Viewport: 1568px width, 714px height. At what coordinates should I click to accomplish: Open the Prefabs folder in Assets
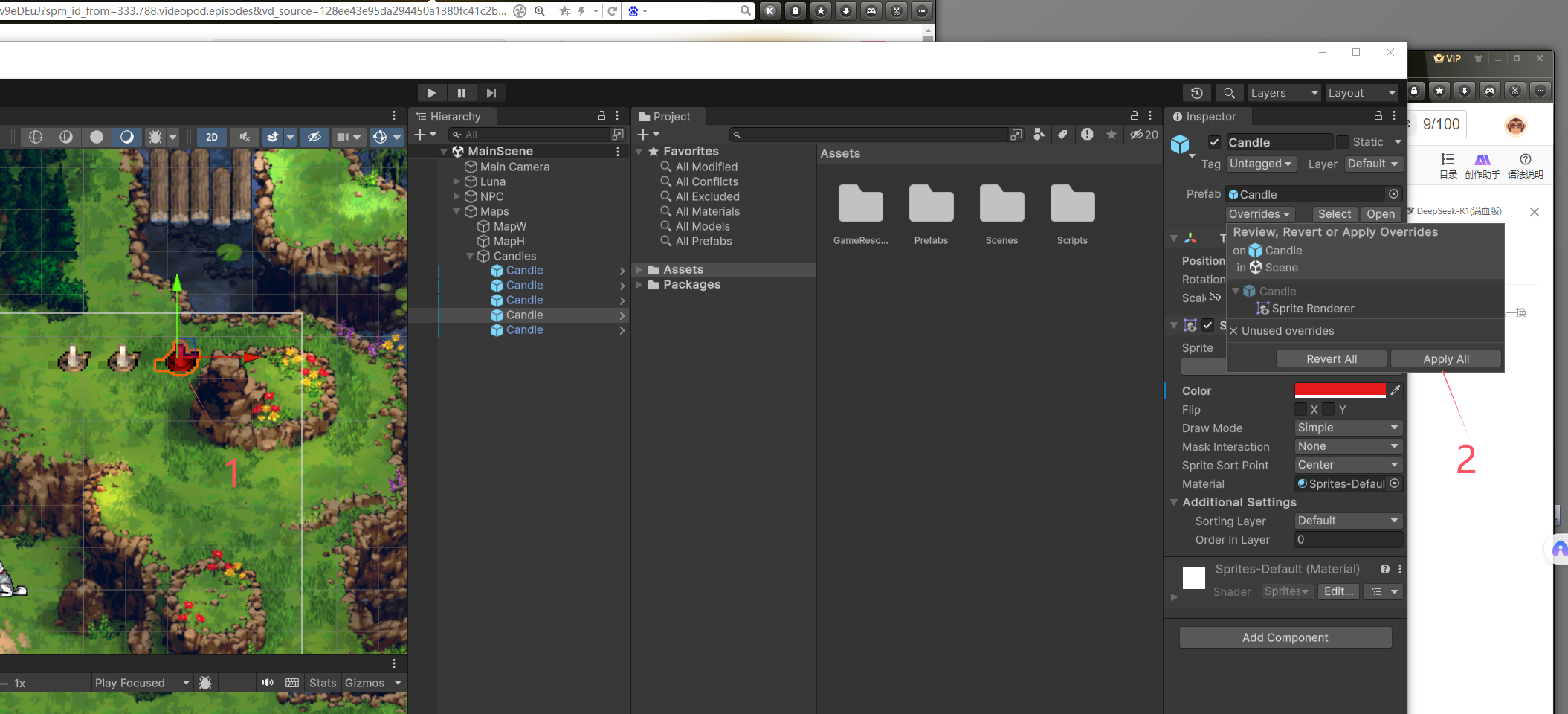[x=931, y=213]
